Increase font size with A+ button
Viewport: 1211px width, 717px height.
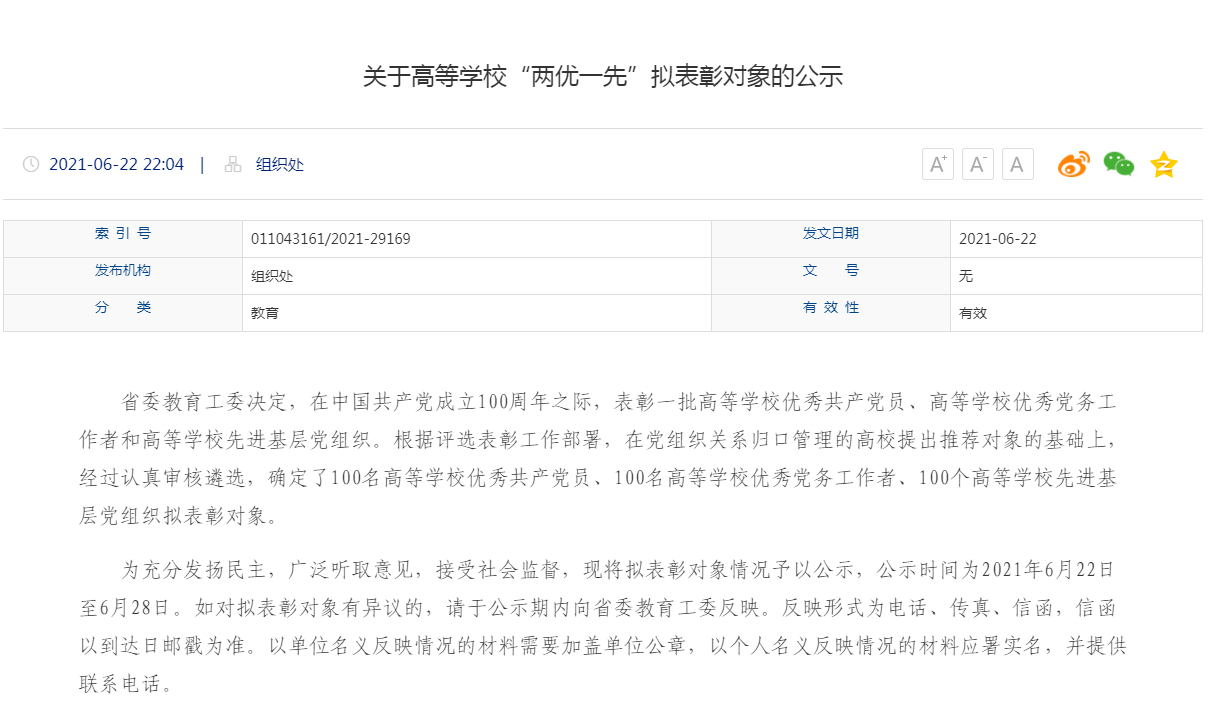tap(937, 164)
